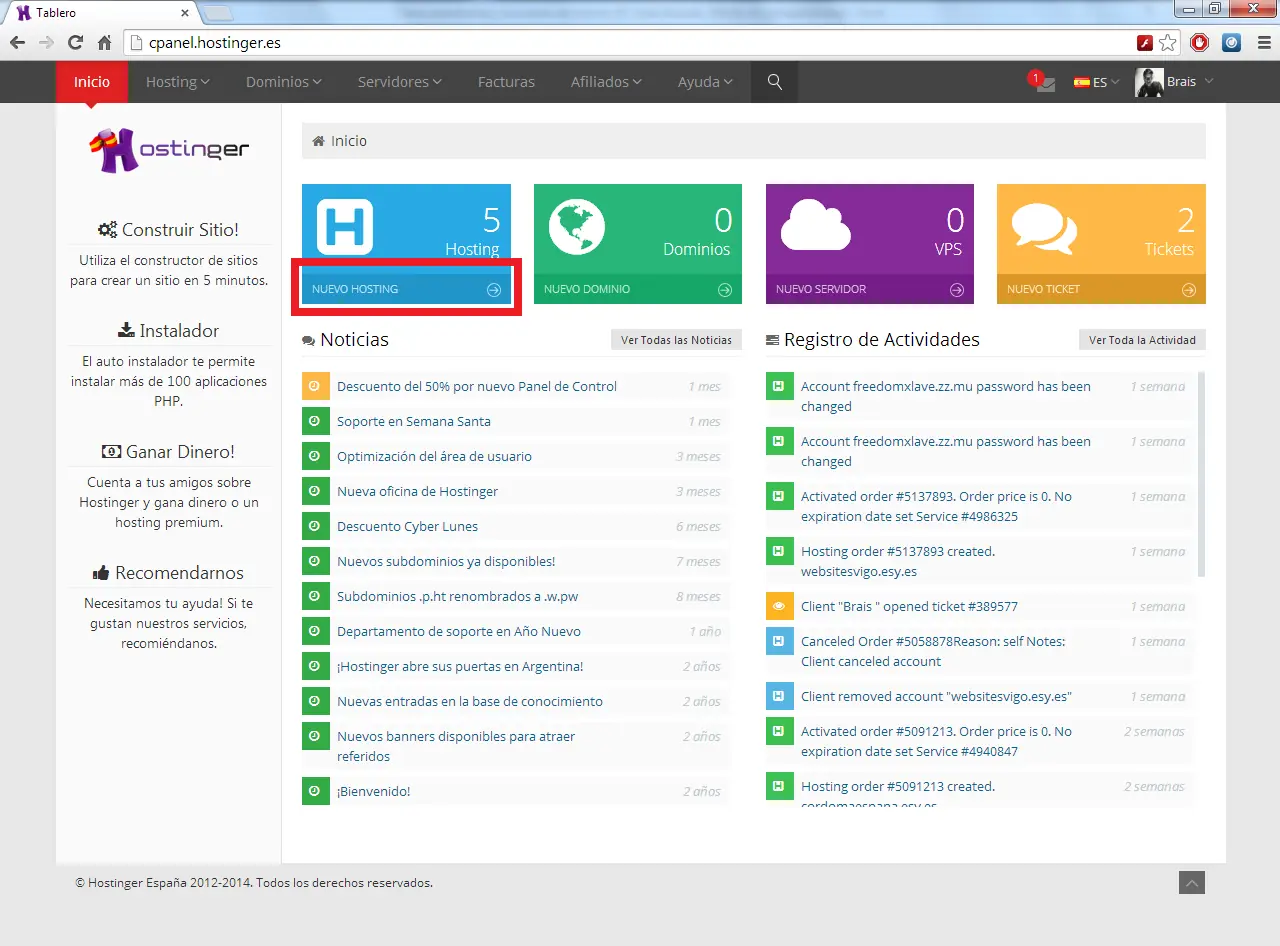Open the red stop-sign extension icon
The width and height of the screenshot is (1280, 946).
[1200, 43]
